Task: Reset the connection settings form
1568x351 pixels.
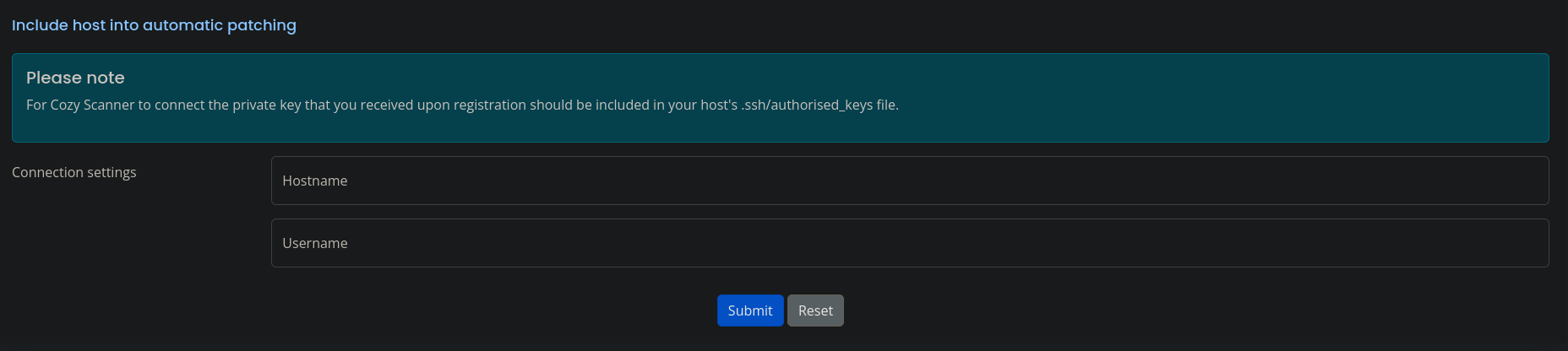Action: pos(815,310)
